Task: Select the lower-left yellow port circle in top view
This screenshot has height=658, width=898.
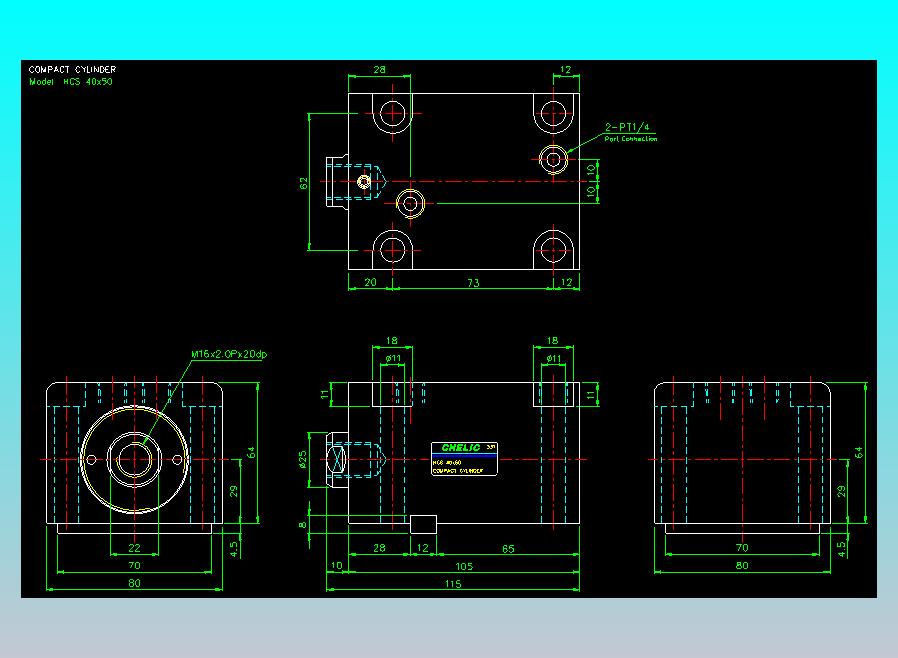Action: pos(410,203)
